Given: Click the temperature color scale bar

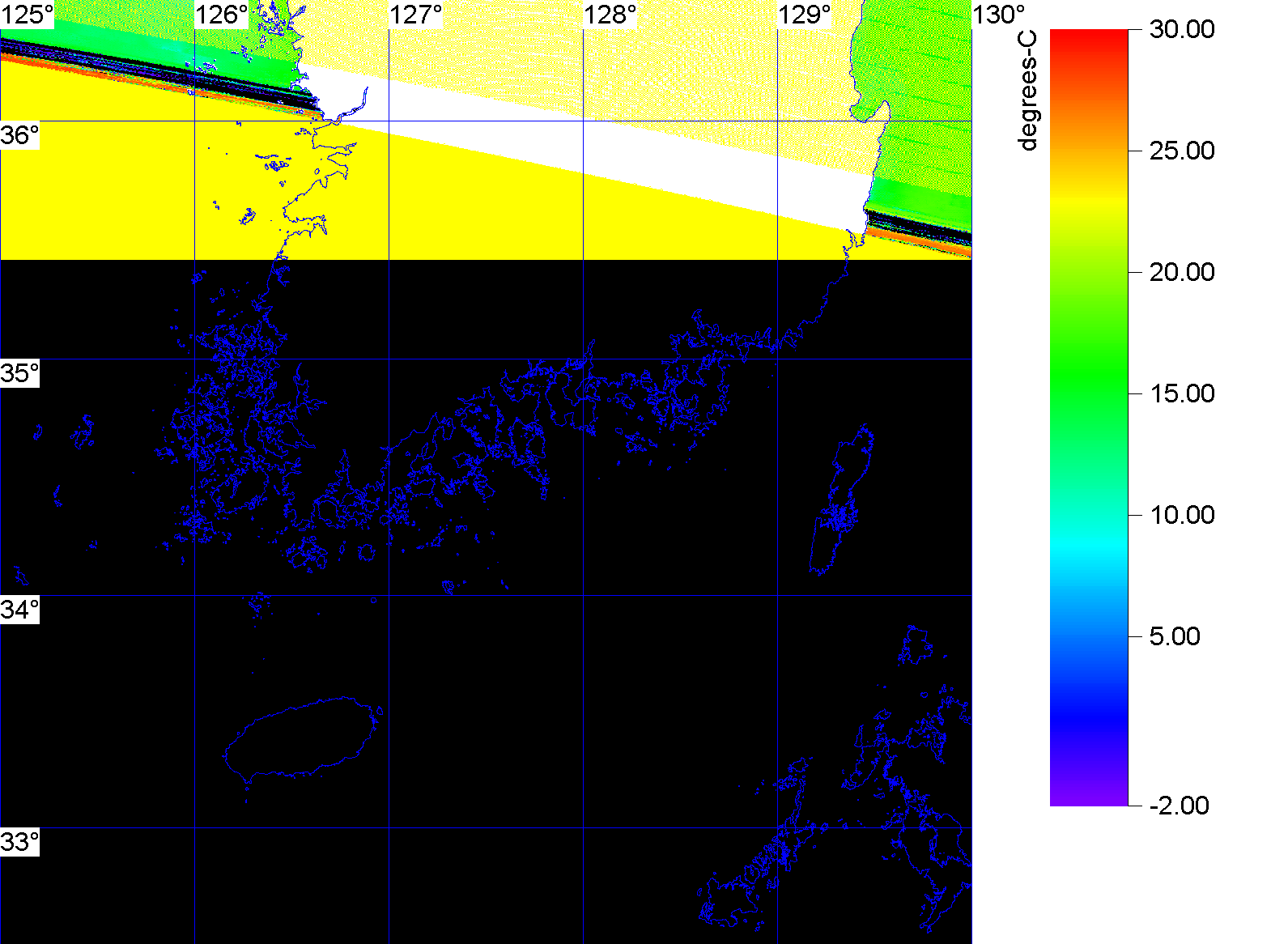Looking at the screenshot, I should 1089,418.
